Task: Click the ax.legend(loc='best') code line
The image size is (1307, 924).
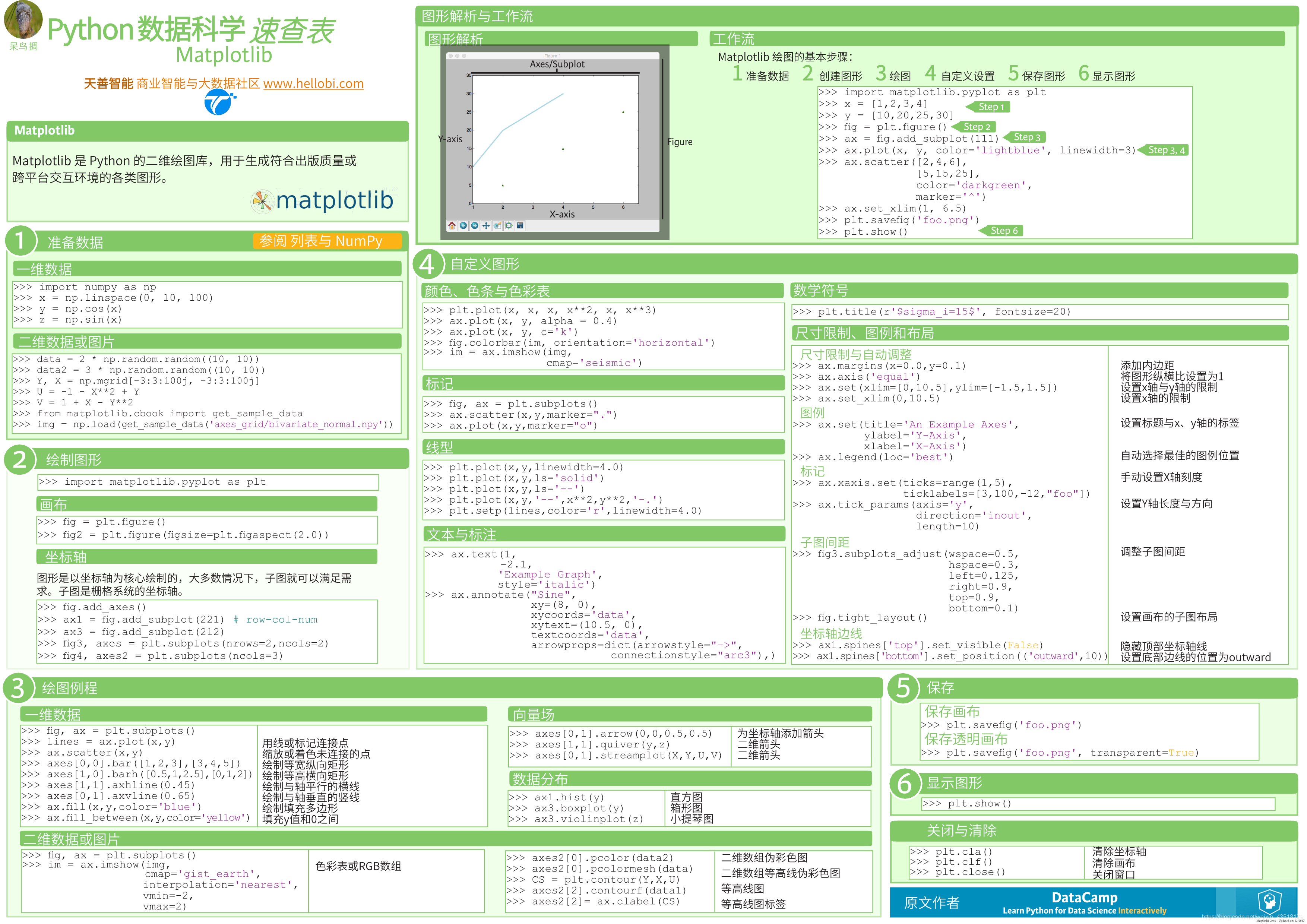Action: tap(873, 457)
